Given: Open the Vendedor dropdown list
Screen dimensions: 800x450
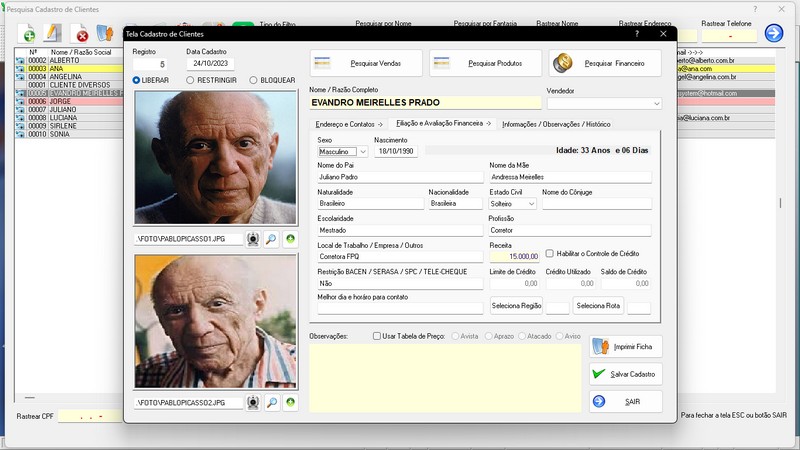Looking at the screenshot, I should coord(656,103).
